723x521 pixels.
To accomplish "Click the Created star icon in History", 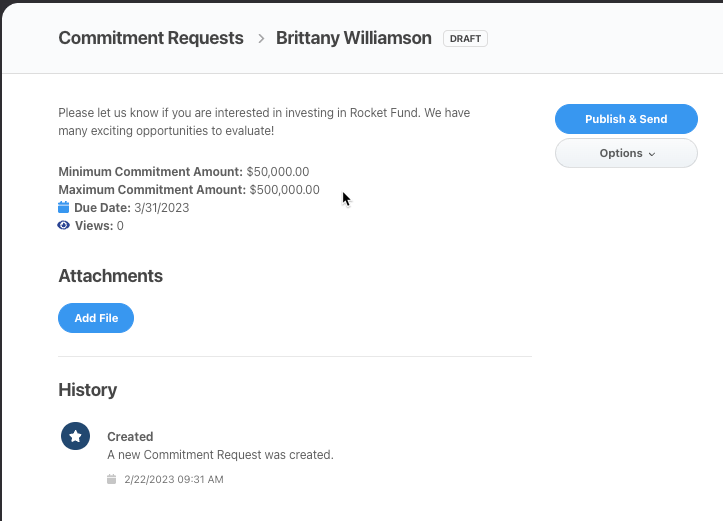I will click(x=76, y=436).
